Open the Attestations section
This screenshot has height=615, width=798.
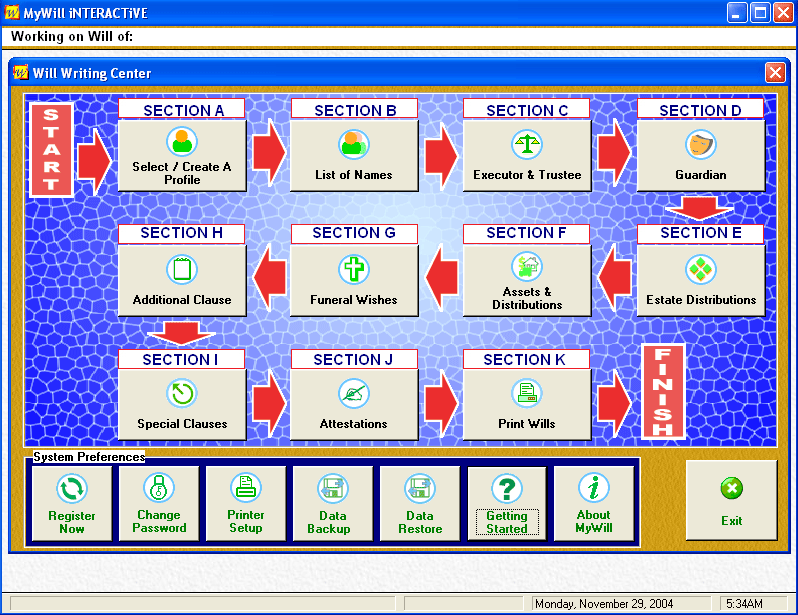point(354,405)
